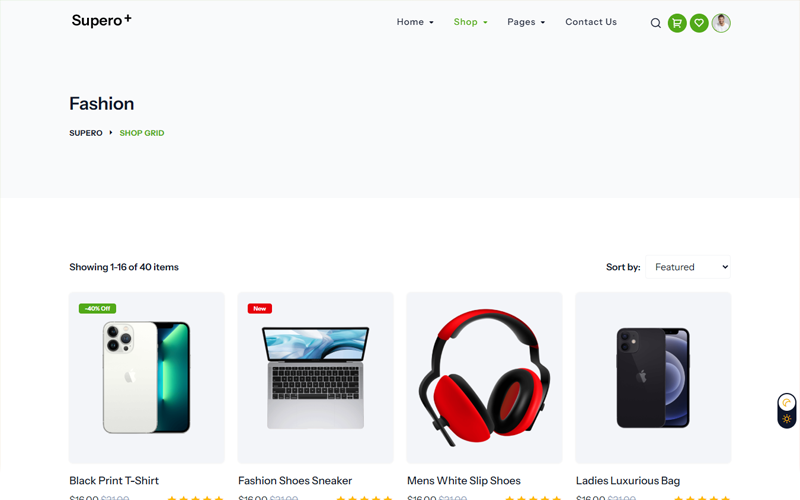800x500 pixels.
Task: Open Ladies Luxurious Bag product title
Action: coord(628,481)
